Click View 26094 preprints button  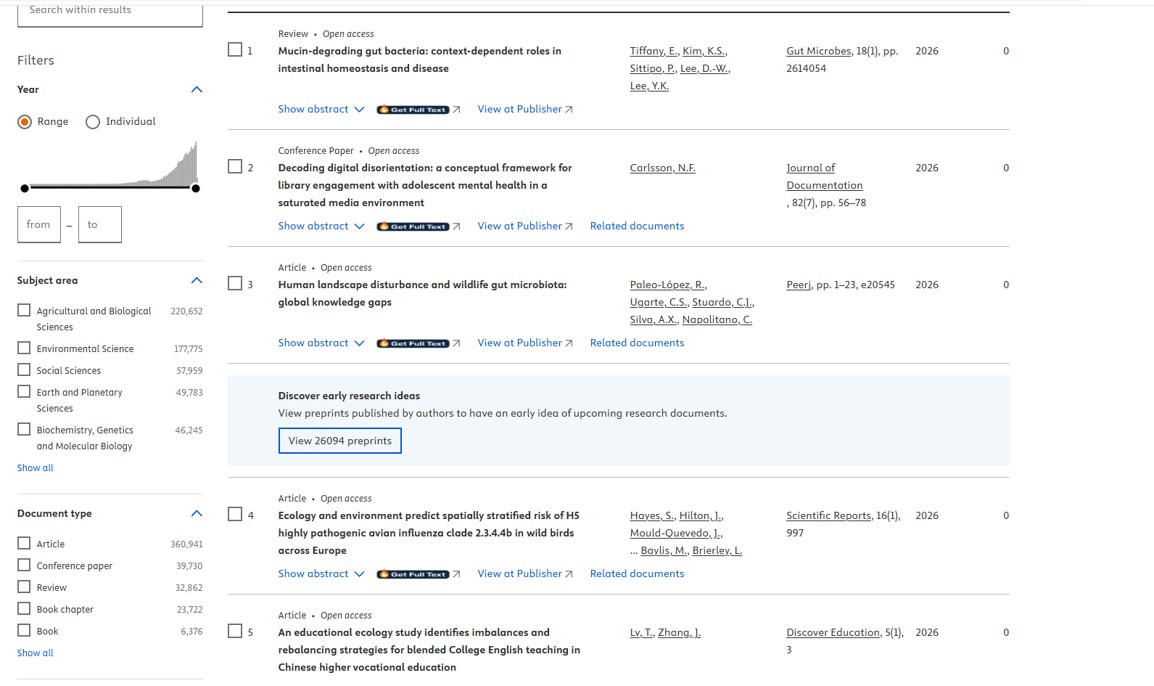point(340,441)
